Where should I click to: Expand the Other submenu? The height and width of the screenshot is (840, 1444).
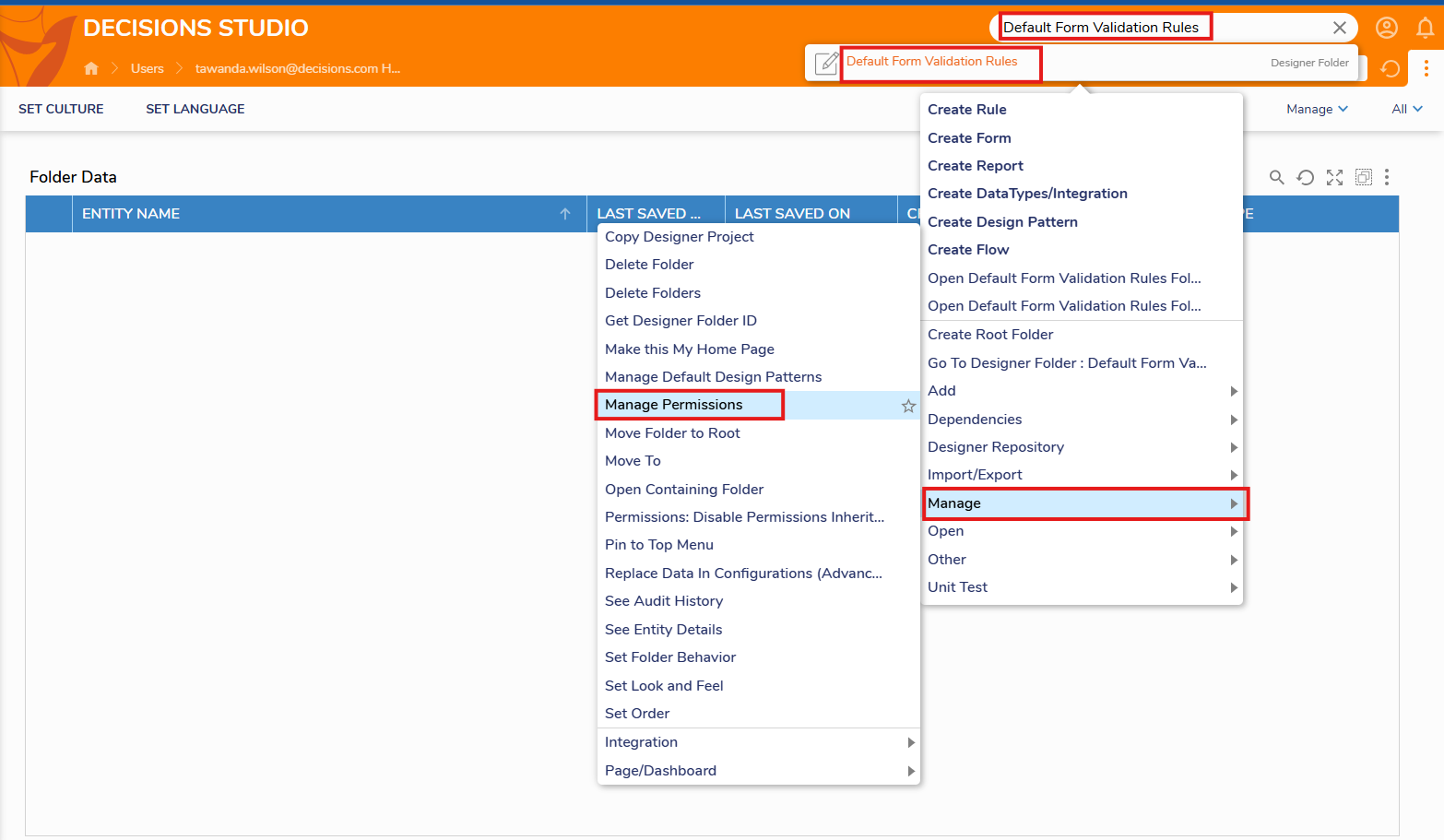1082,560
